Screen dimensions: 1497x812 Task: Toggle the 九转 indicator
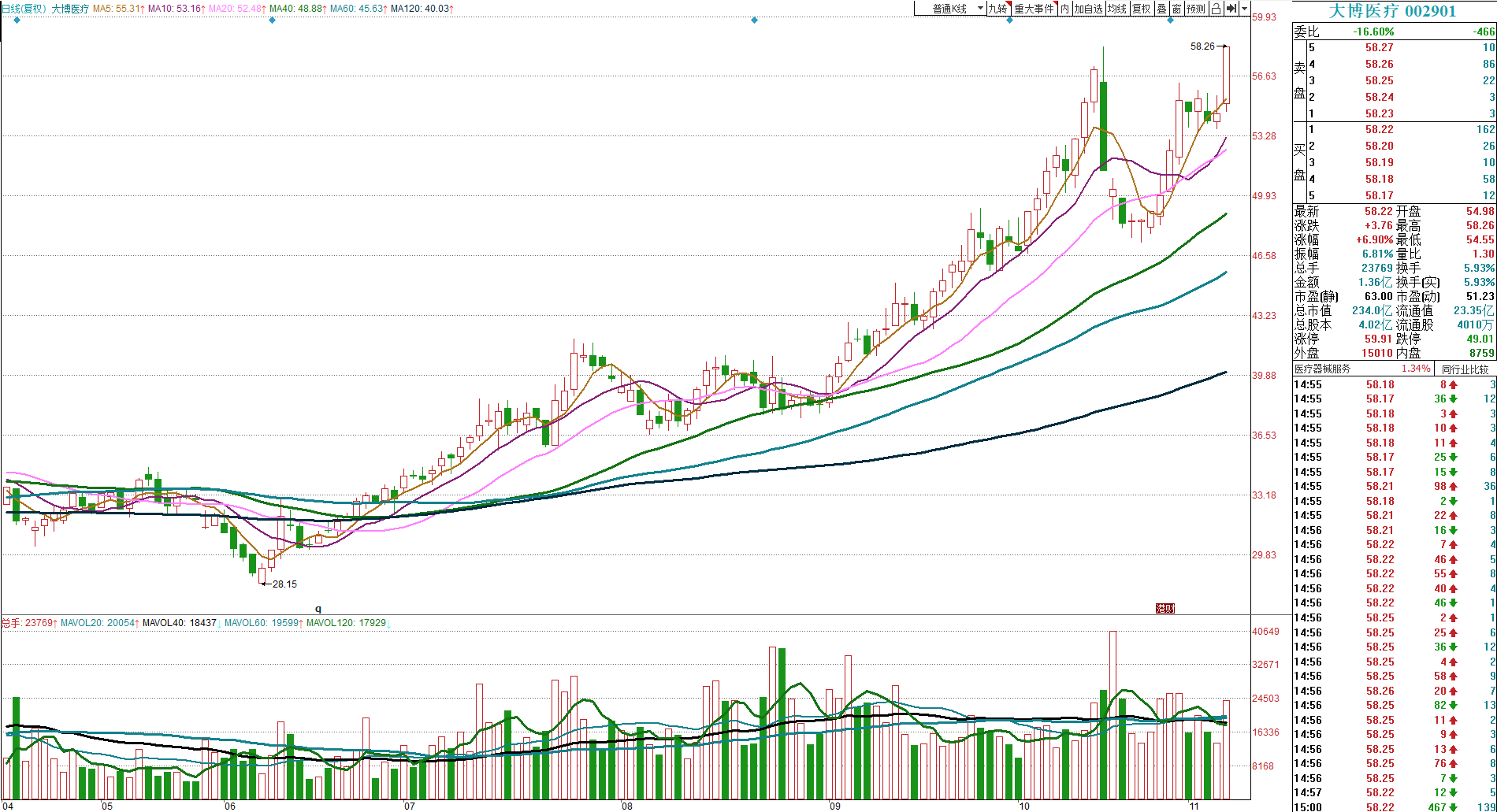997,9
